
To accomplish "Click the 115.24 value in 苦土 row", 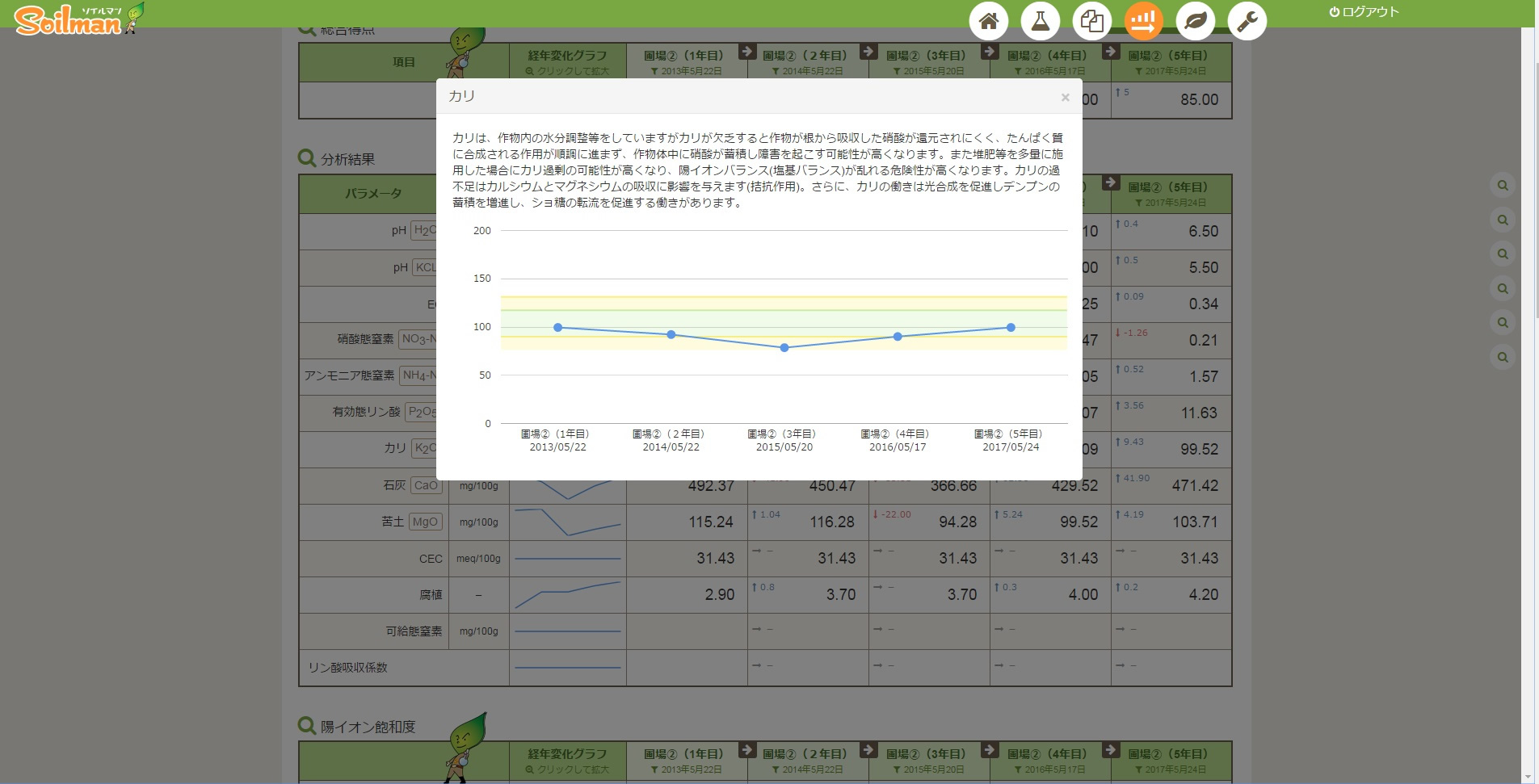I will [x=711, y=522].
